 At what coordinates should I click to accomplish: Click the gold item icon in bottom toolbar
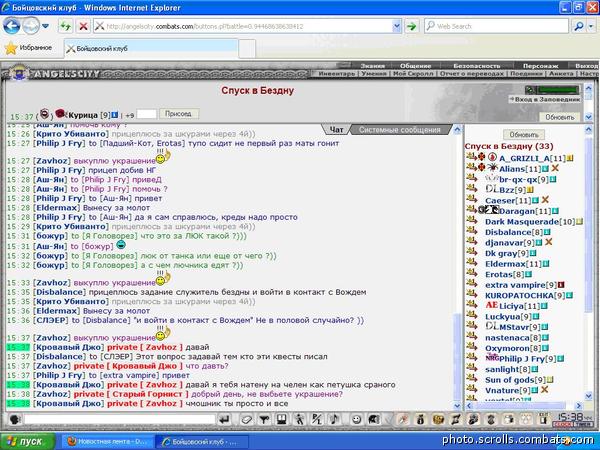438,420
